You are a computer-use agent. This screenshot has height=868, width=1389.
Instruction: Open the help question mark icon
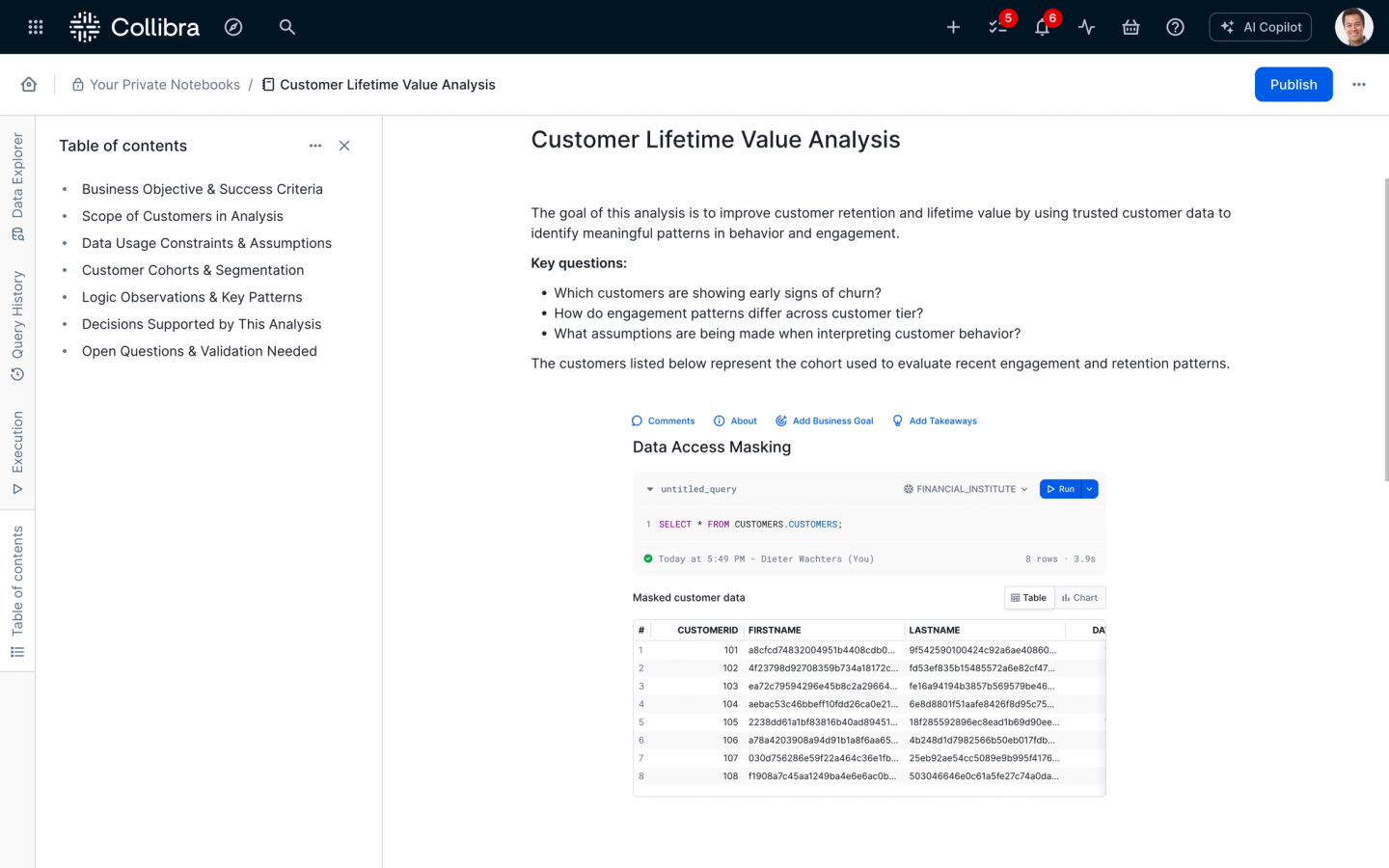[x=1175, y=27]
